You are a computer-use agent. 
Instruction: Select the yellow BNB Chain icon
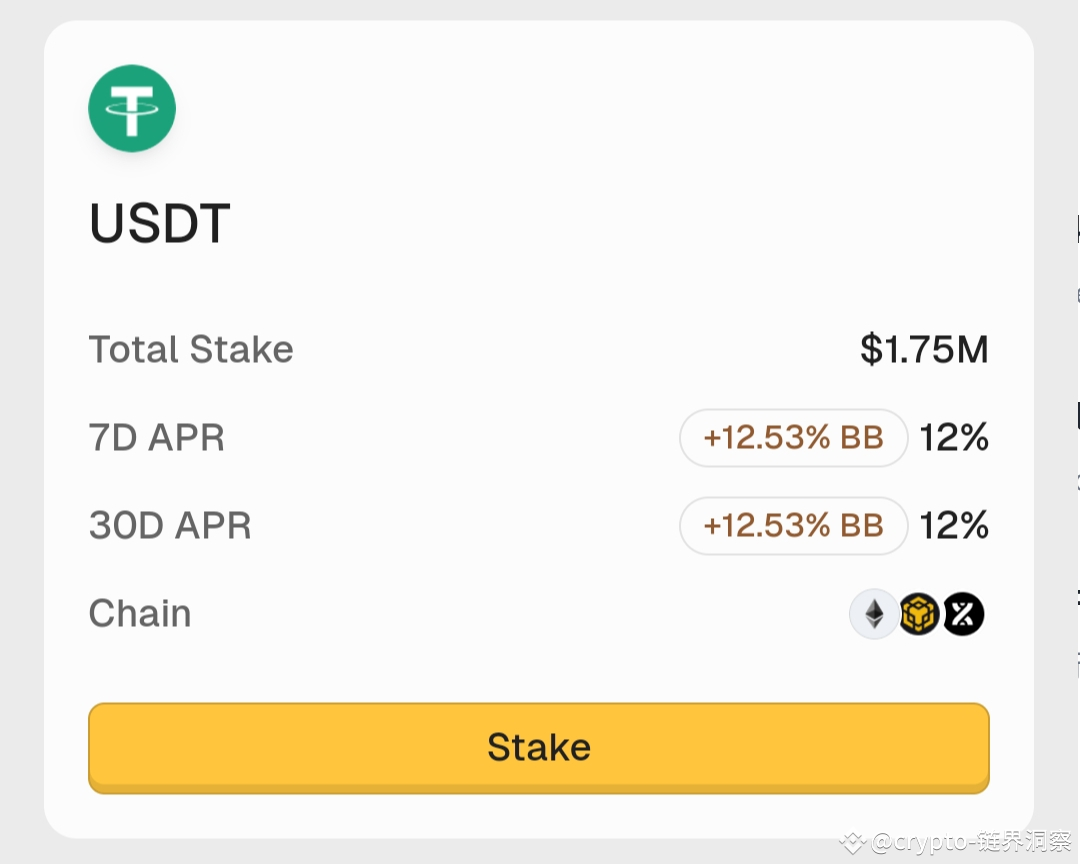tap(919, 614)
